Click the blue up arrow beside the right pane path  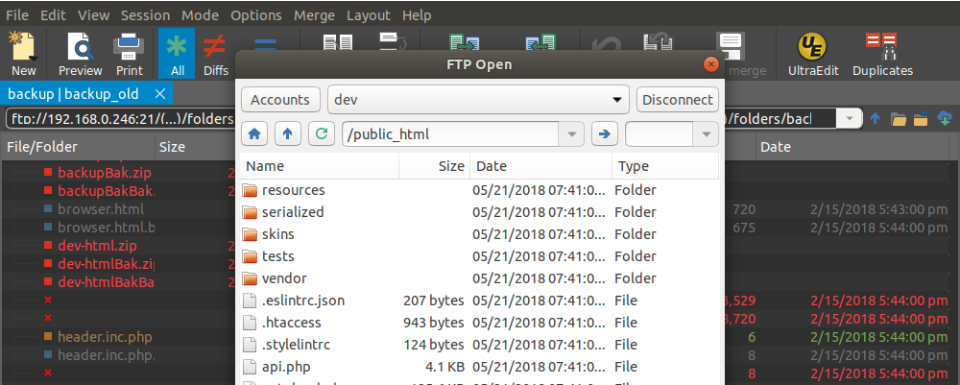(x=876, y=118)
